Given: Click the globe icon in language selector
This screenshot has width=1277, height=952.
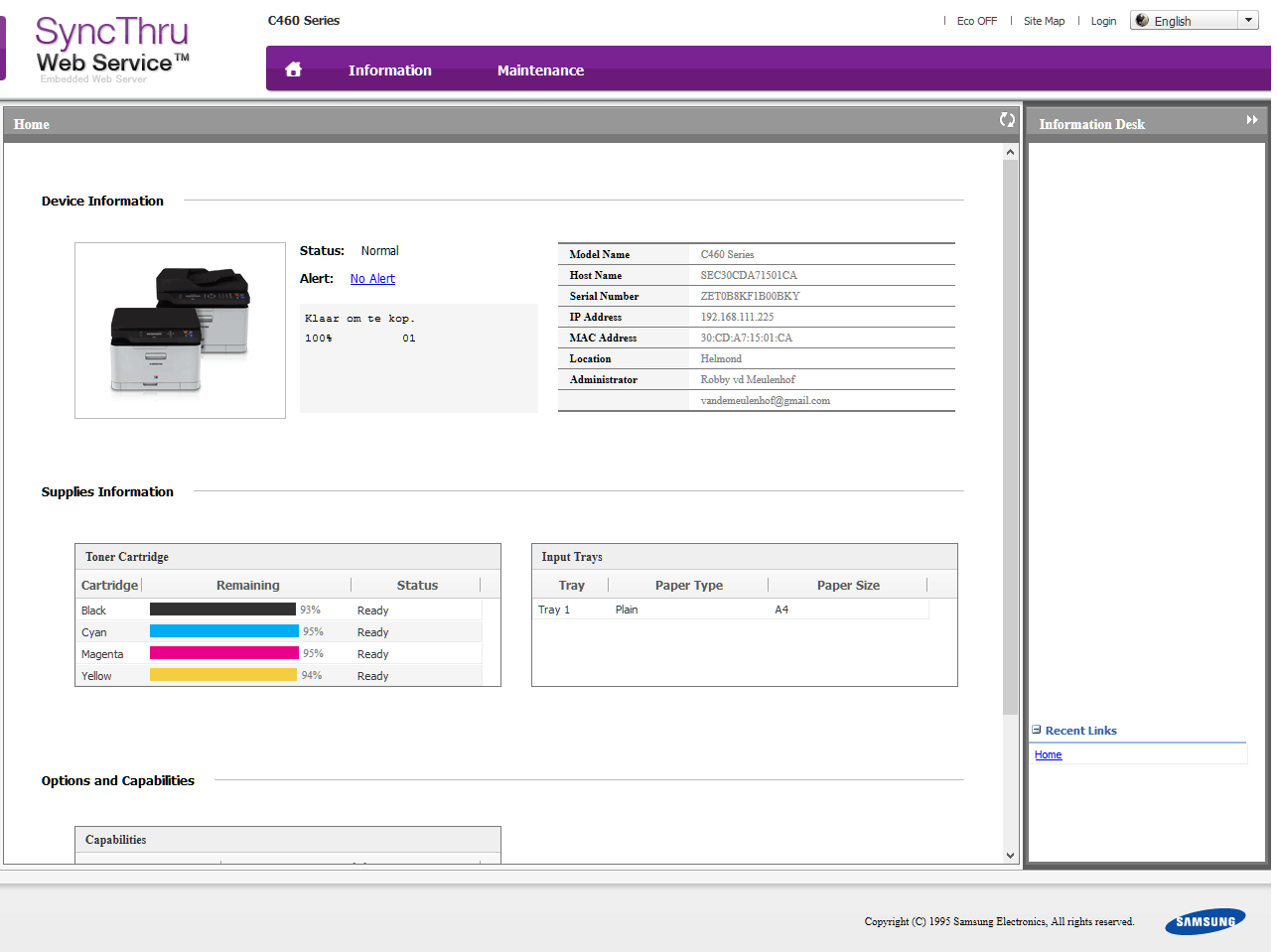Looking at the screenshot, I should tap(1142, 20).
